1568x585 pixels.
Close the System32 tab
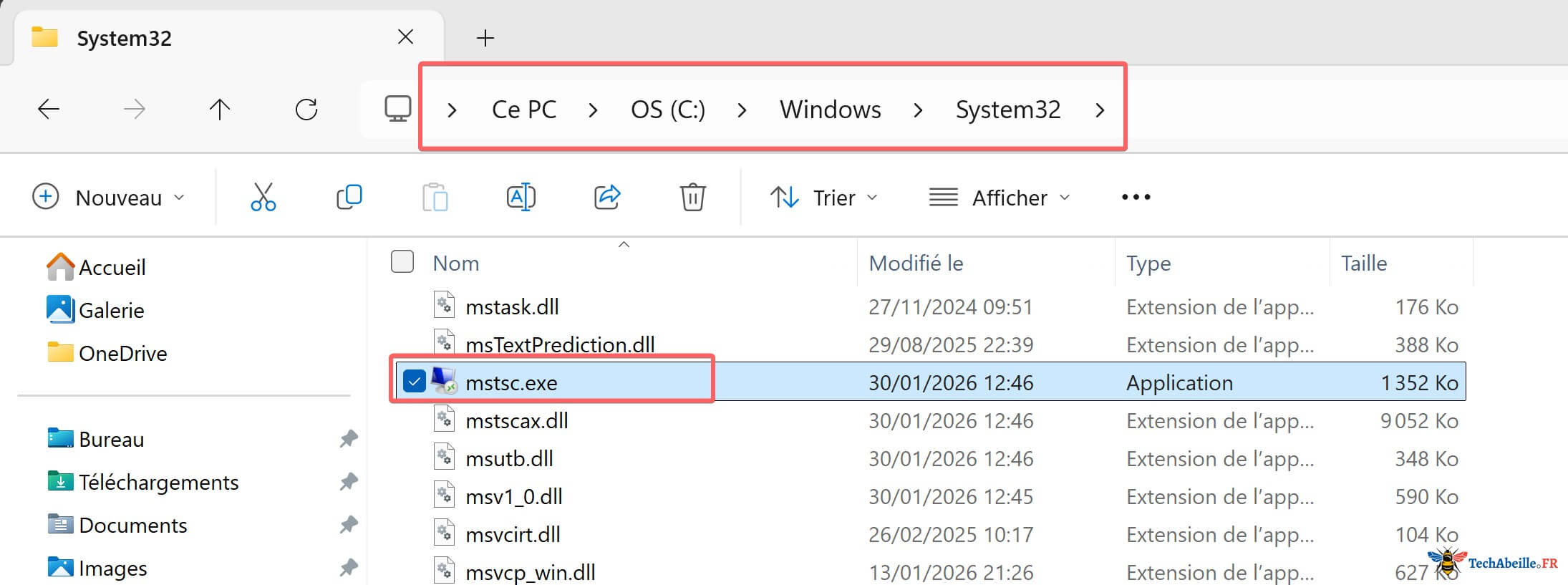click(405, 37)
